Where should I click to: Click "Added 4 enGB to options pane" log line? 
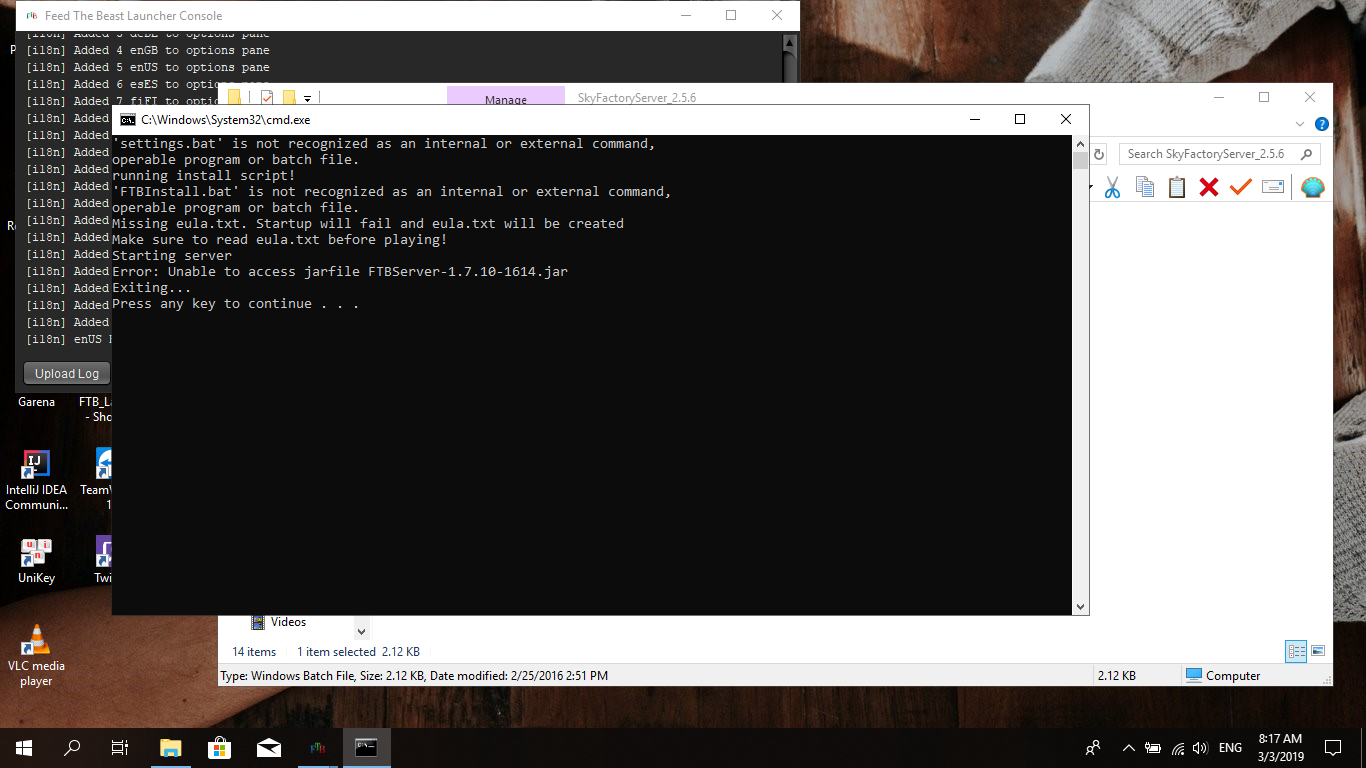click(147, 50)
